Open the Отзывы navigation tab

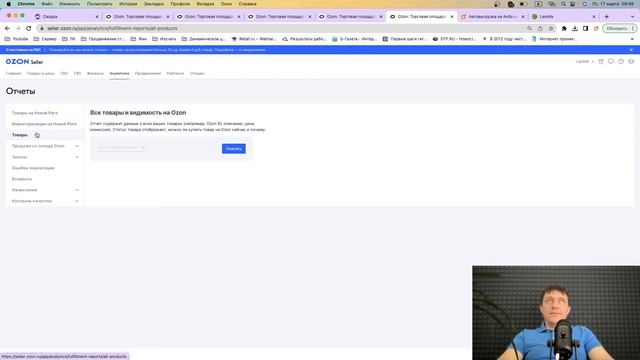[x=197, y=73]
